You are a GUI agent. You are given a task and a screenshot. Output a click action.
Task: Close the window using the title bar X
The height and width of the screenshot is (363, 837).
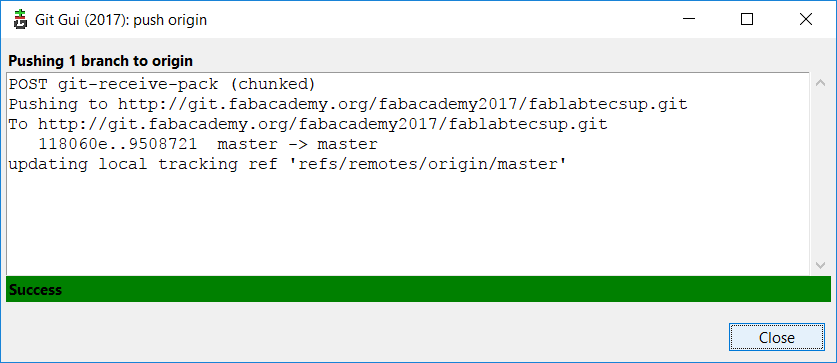806,20
